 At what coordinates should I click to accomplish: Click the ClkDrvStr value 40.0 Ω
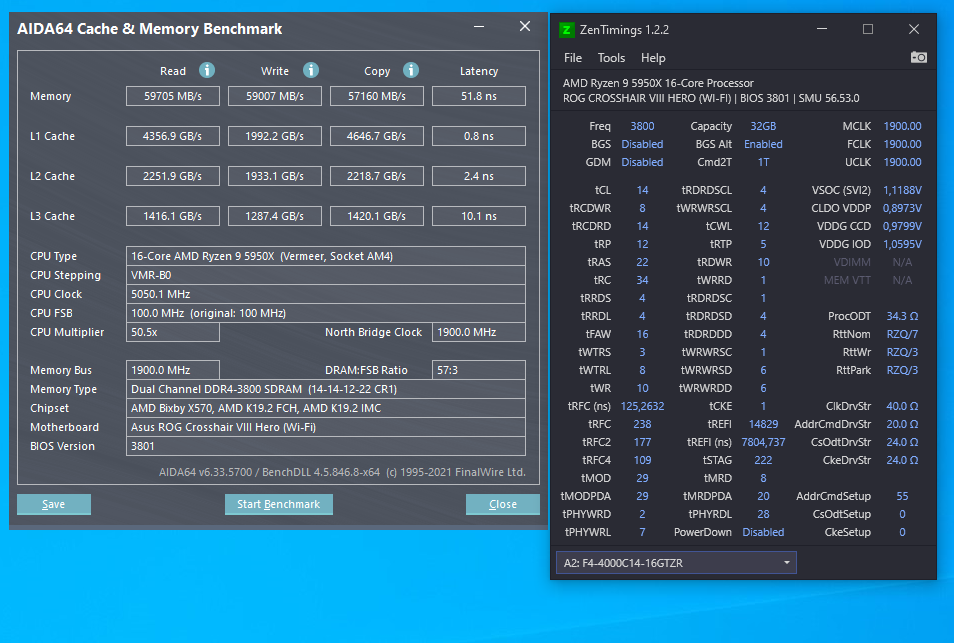[902, 406]
